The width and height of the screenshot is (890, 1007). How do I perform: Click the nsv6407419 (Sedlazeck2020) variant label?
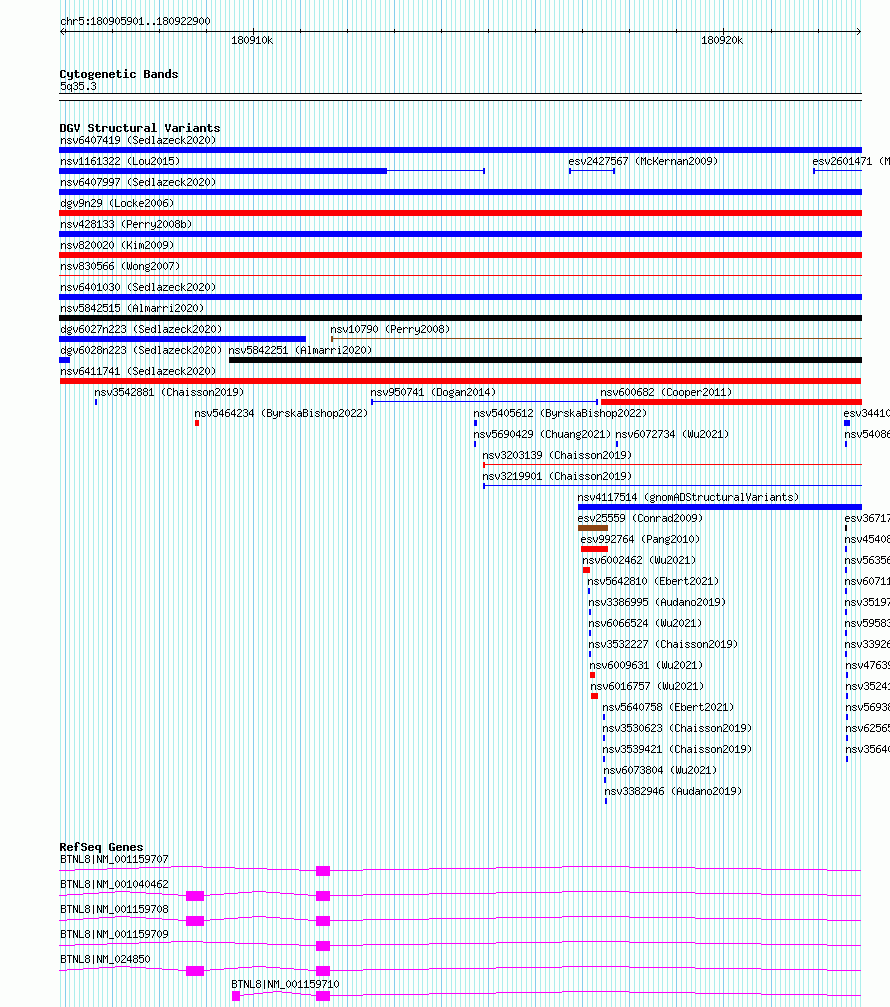pos(138,140)
